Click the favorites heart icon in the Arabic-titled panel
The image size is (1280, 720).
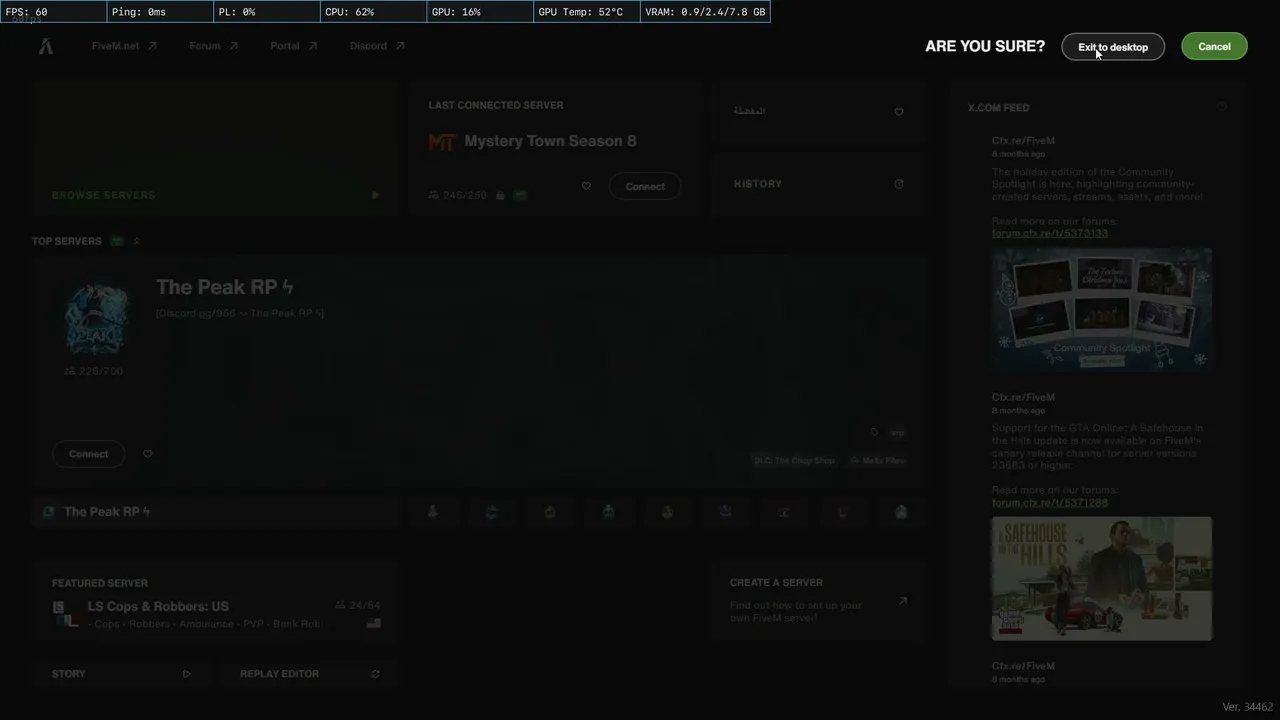tap(899, 112)
